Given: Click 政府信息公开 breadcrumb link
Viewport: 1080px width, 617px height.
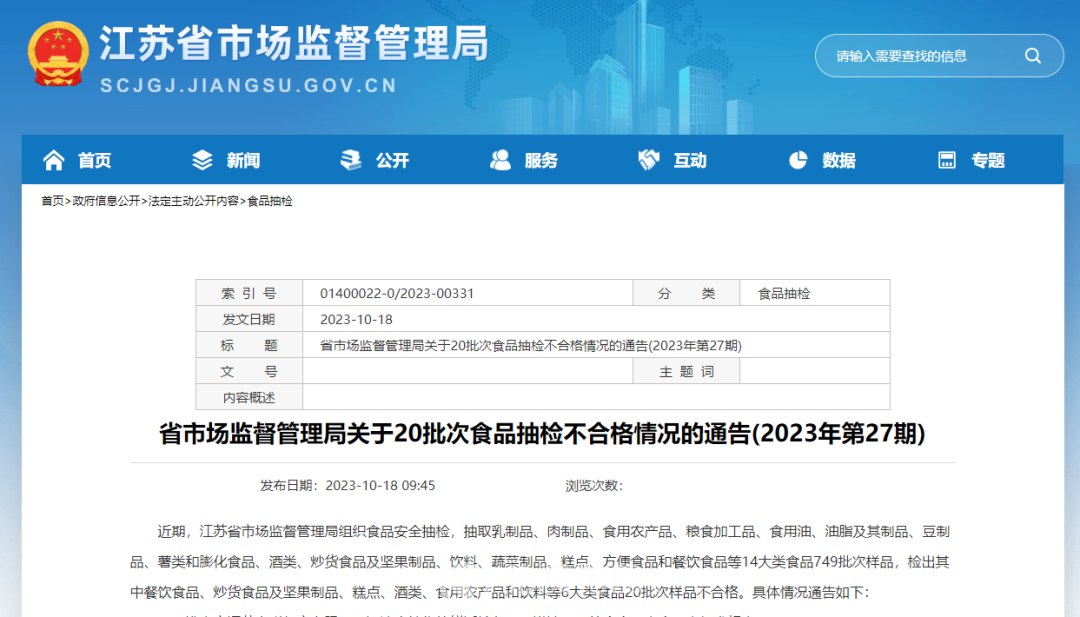Looking at the screenshot, I should pyautogui.click(x=106, y=201).
